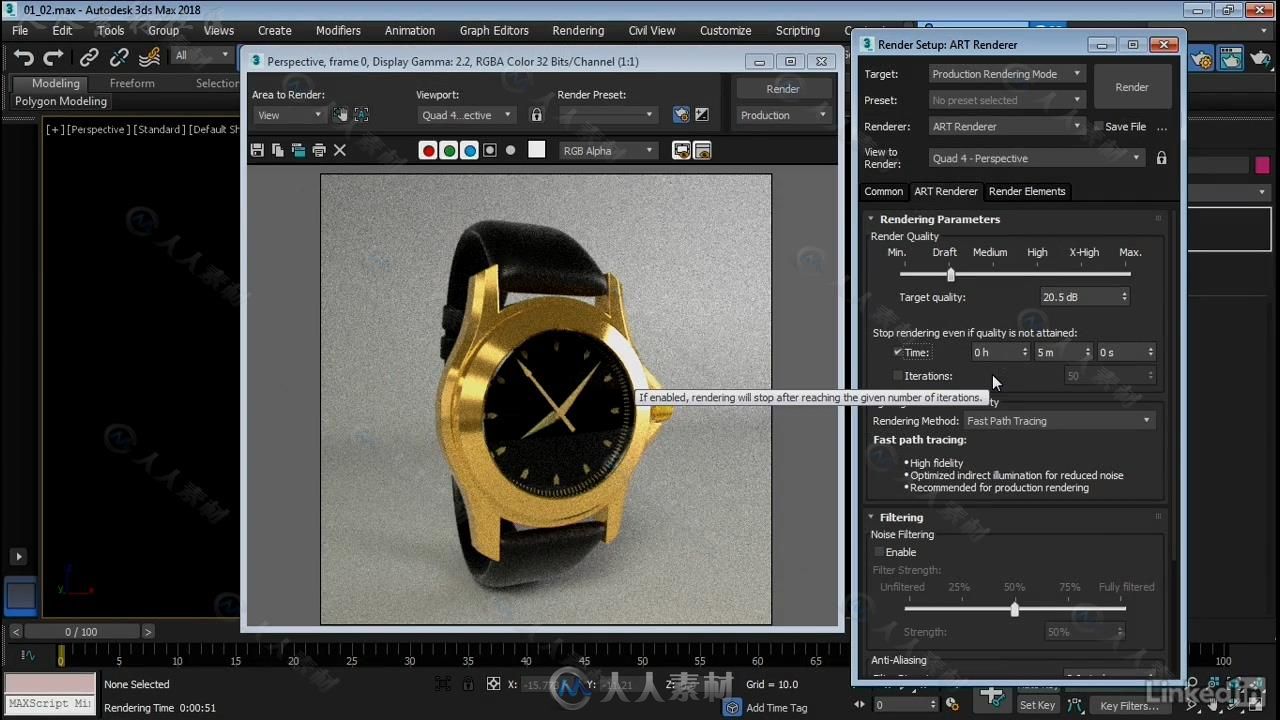The width and height of the screenshot is (1280, 720).
Task: Select the Modeling ribbon tab
Action: pyautogui.click(x=55, y=83)
